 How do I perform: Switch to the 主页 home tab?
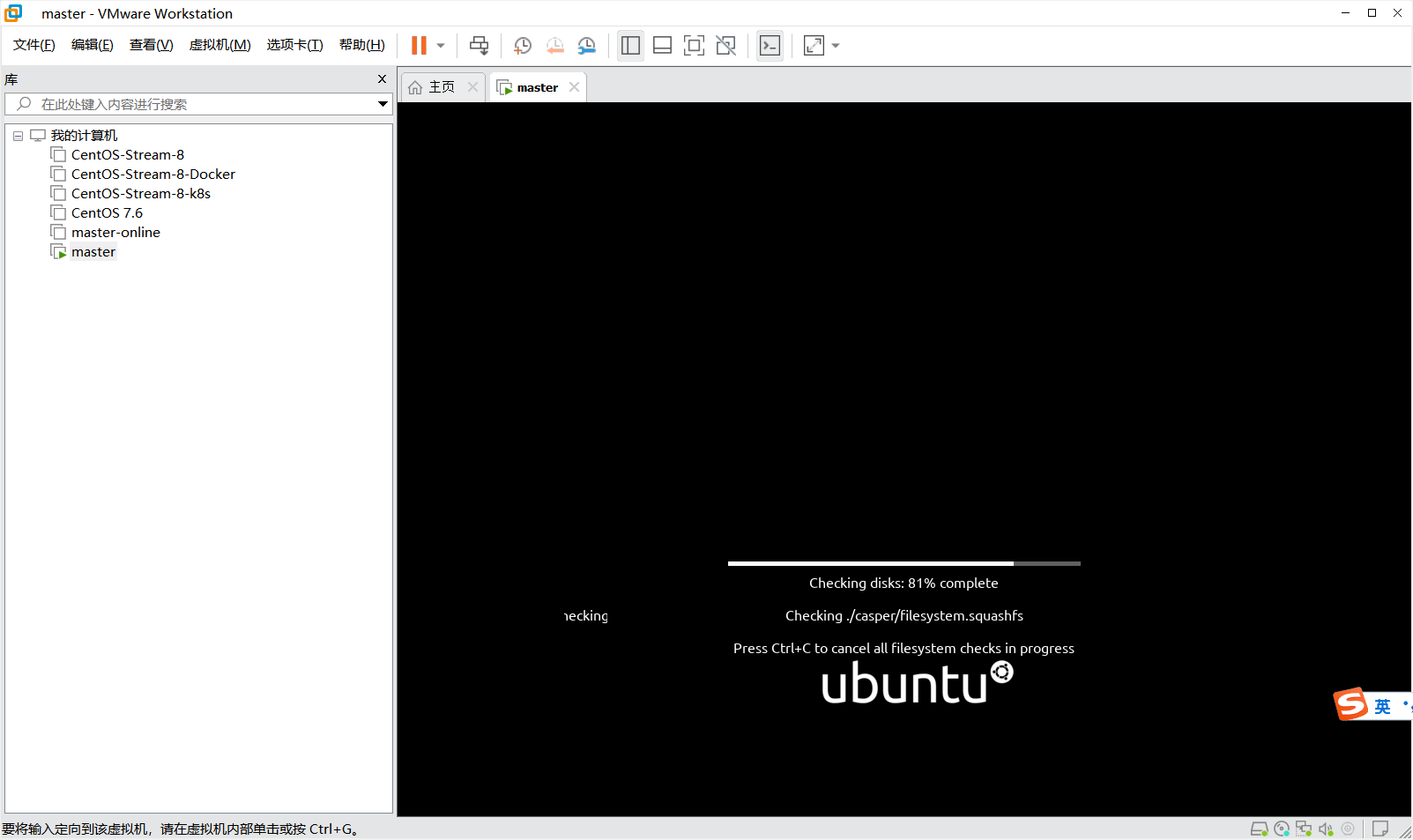coord(442,87)
